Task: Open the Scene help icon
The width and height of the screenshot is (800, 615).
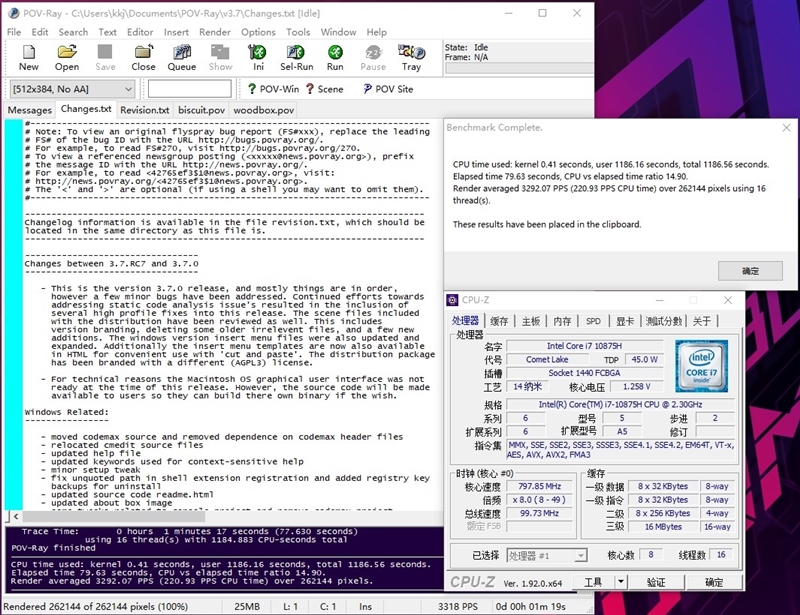Action: (323, 89)
